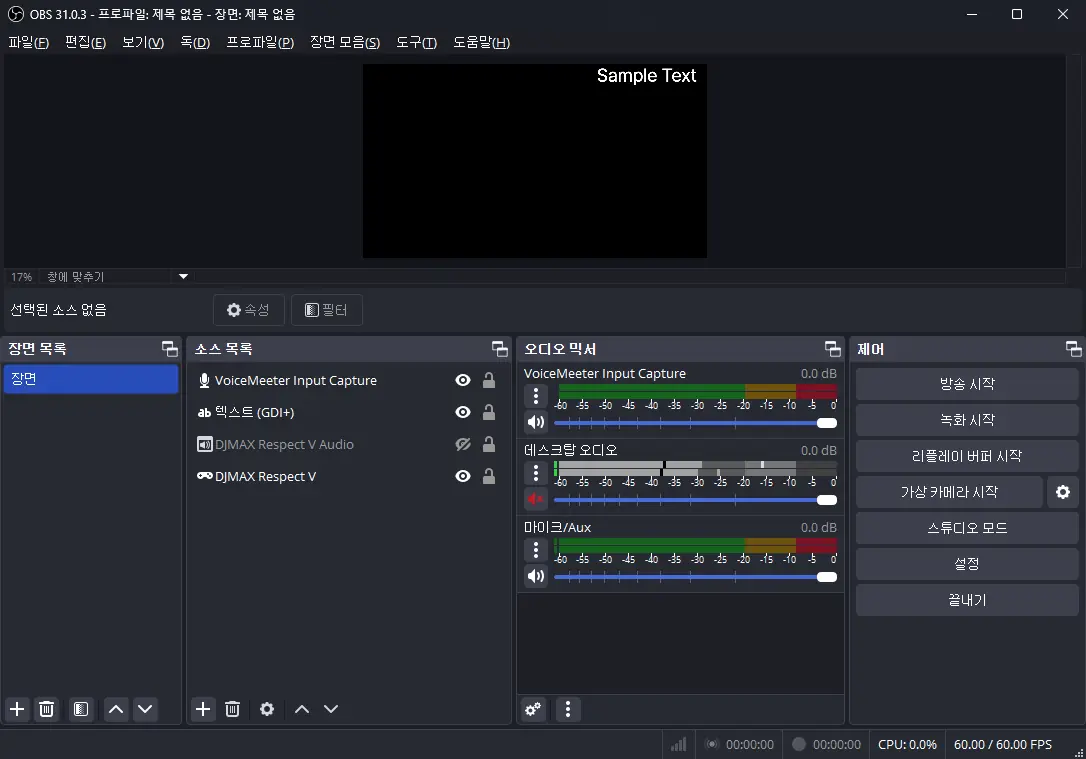Open source 속성 properties button

click(249, 310)
